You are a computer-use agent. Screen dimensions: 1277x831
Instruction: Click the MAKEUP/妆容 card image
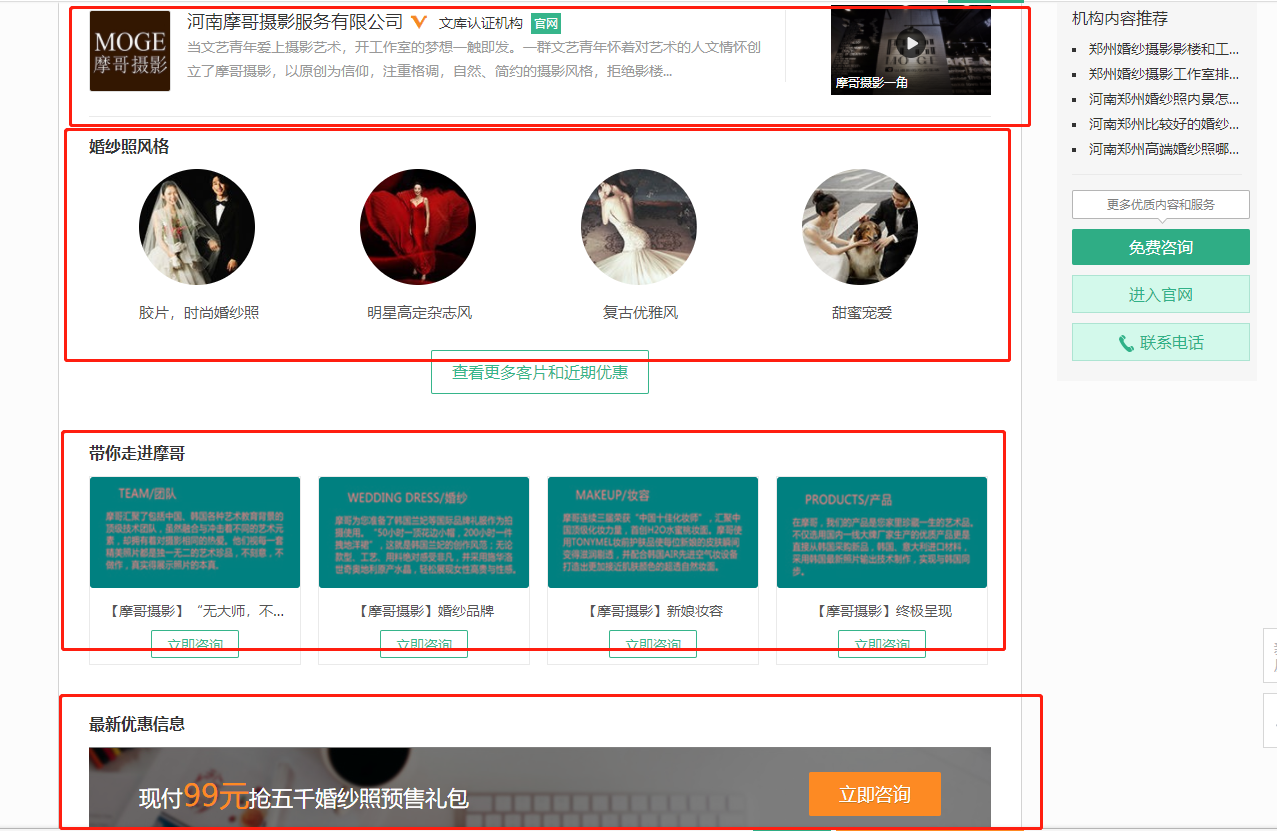[x=653, y=532]
